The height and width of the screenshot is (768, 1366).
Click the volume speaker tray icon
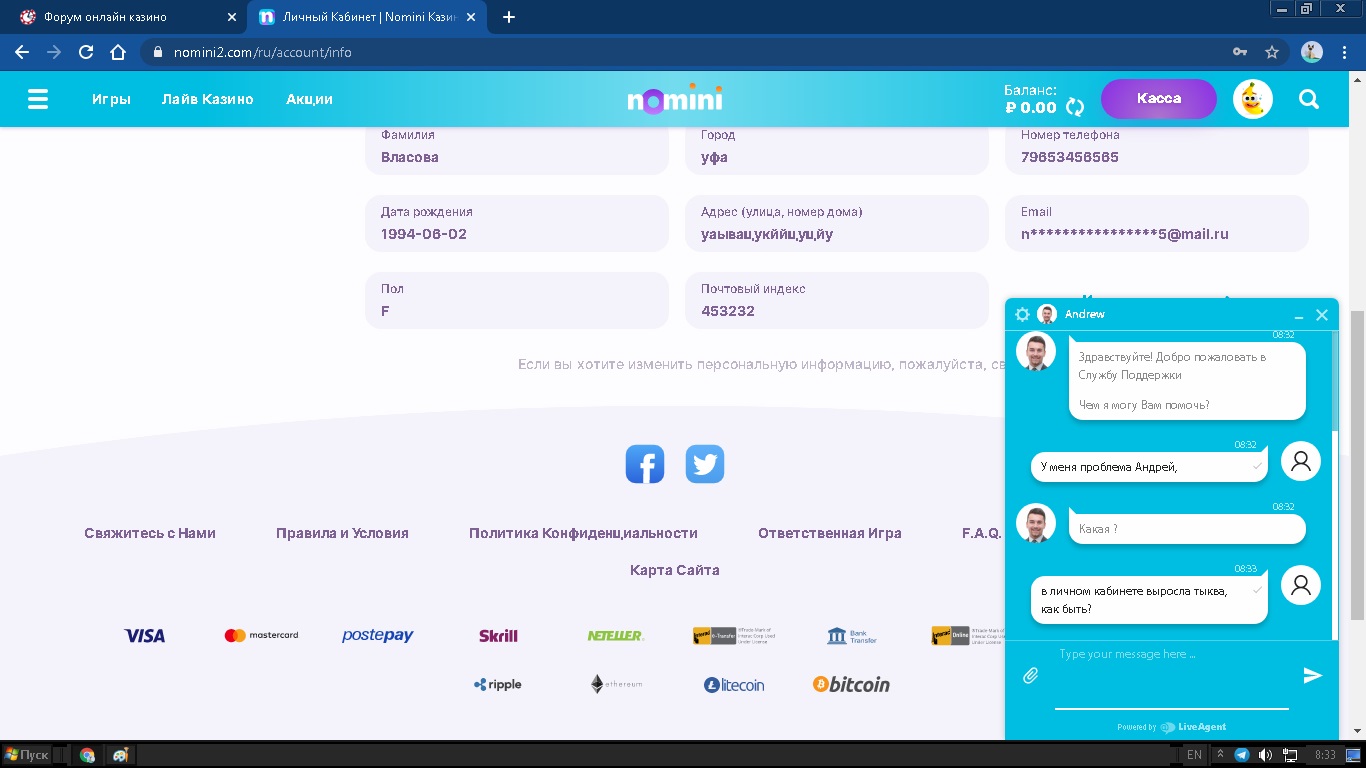1265,755
